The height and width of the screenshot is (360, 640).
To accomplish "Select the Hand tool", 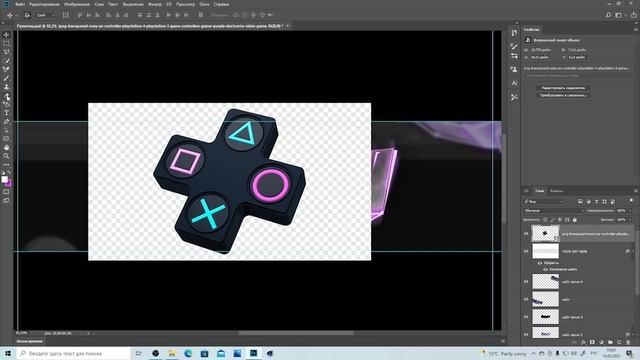I will tap(6, 147).
